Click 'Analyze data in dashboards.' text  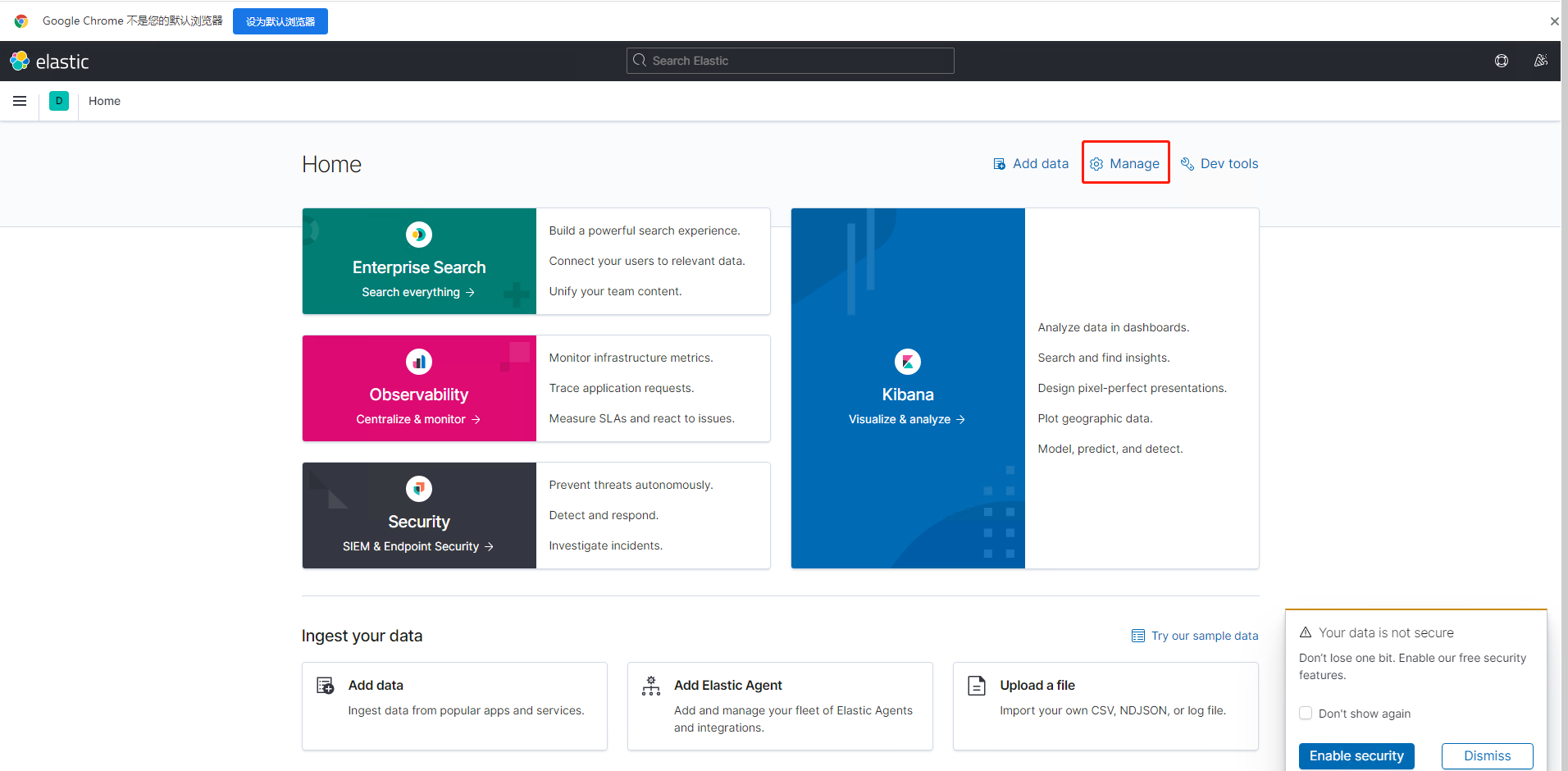click(1114, 328)
